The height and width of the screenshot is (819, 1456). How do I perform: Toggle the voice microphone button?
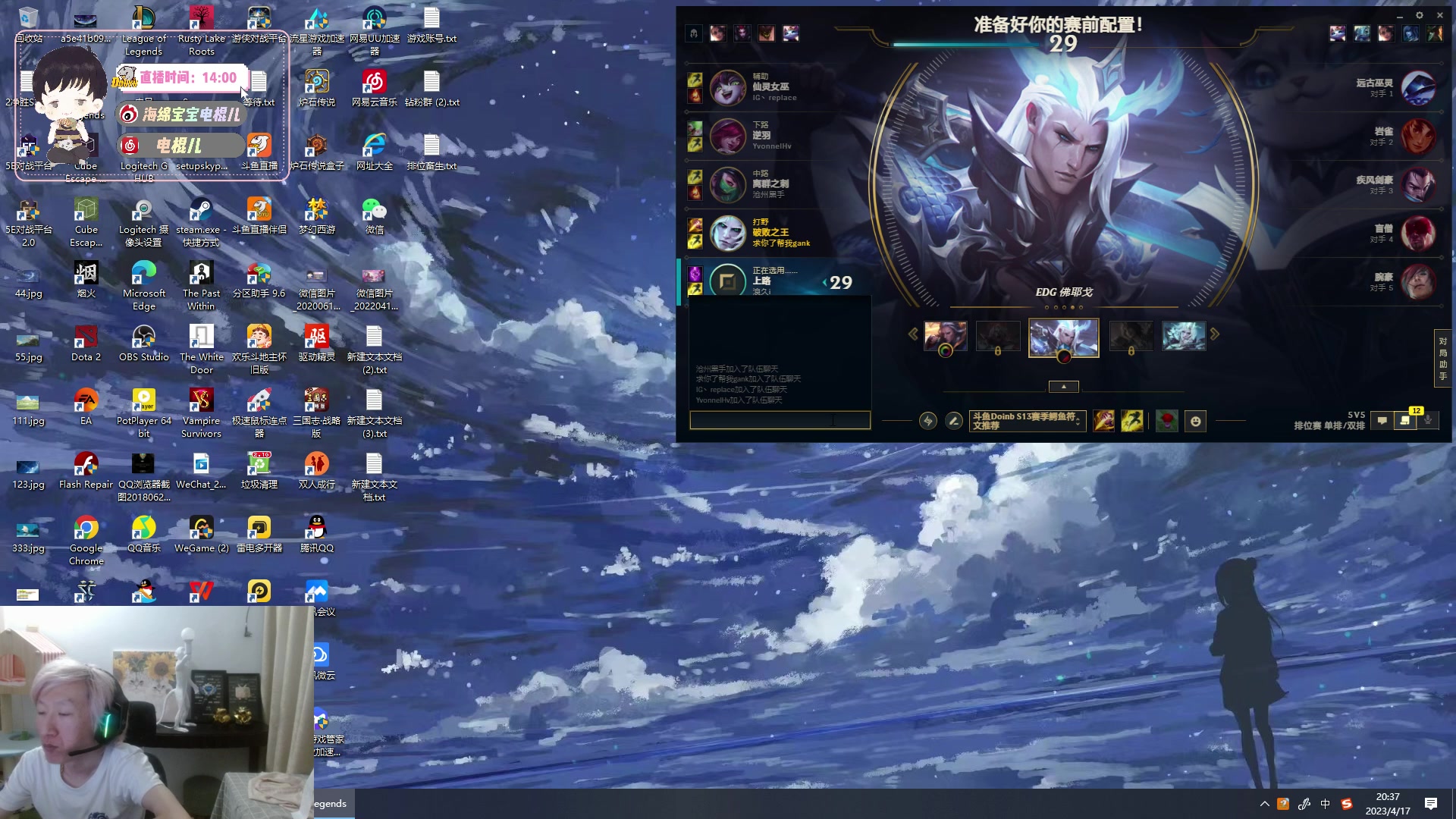(x=1428, y=420)
